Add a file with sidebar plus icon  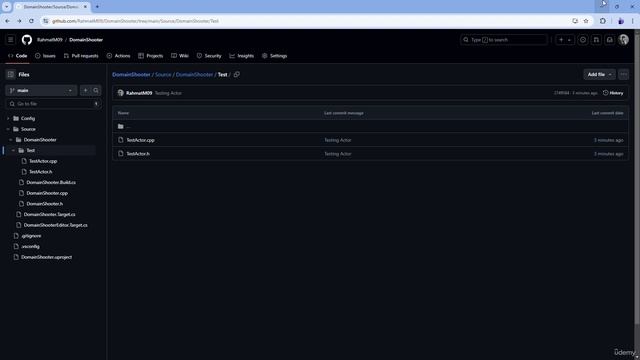(x=85, y=90)
